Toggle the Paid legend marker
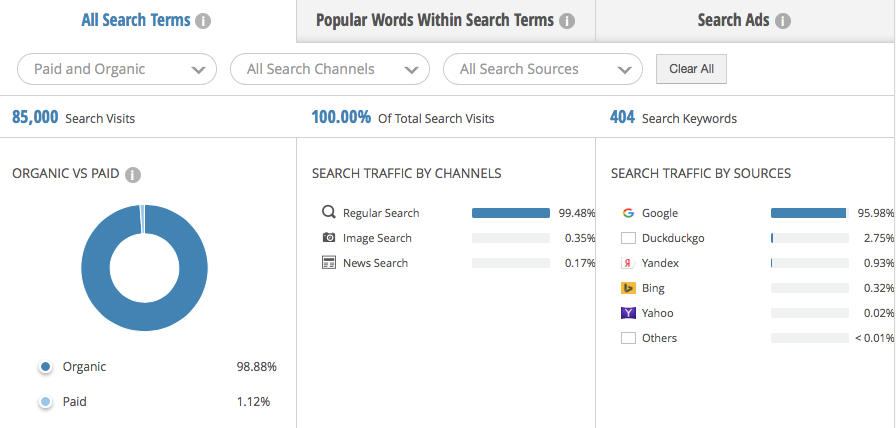 click(x=45, y=402)
